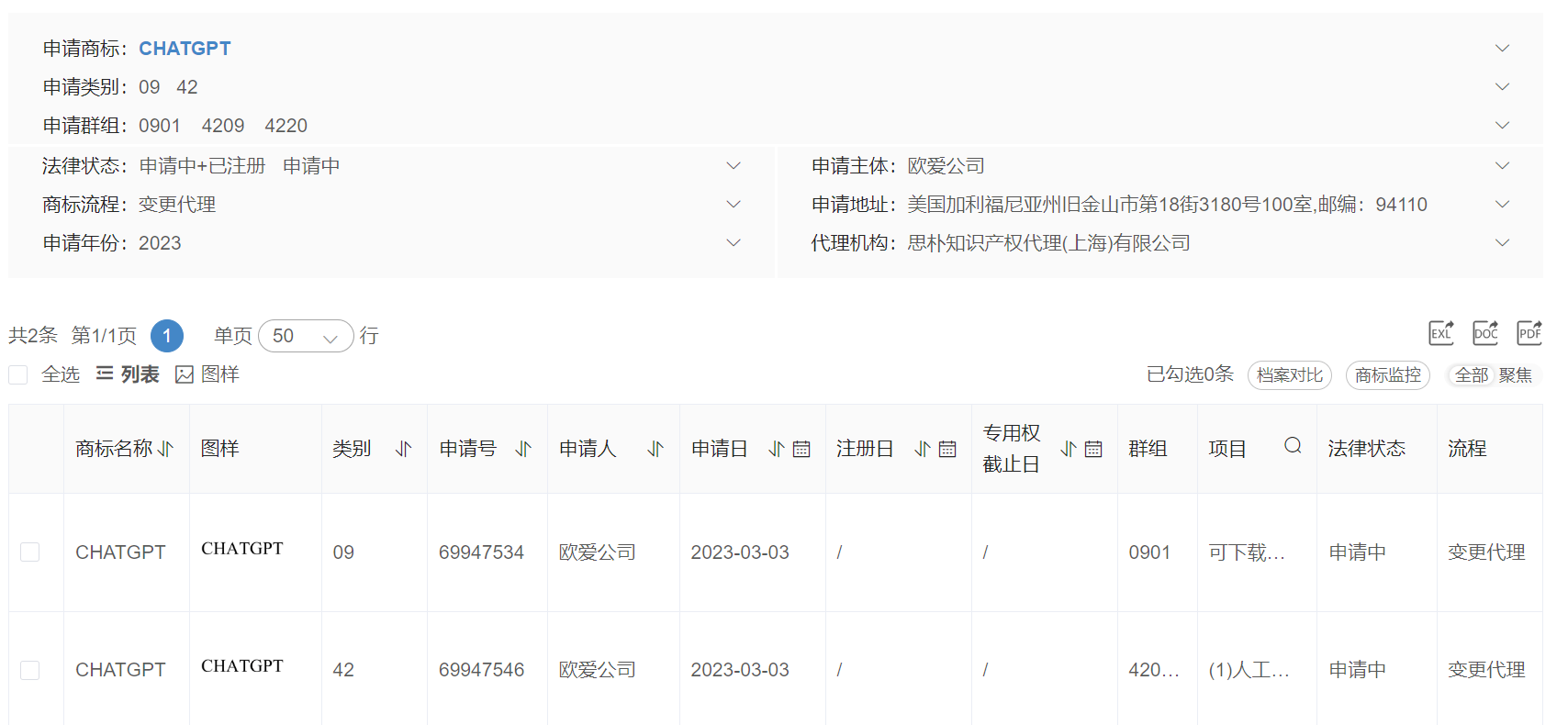Export results as PDF file

tap(1529, 333)
